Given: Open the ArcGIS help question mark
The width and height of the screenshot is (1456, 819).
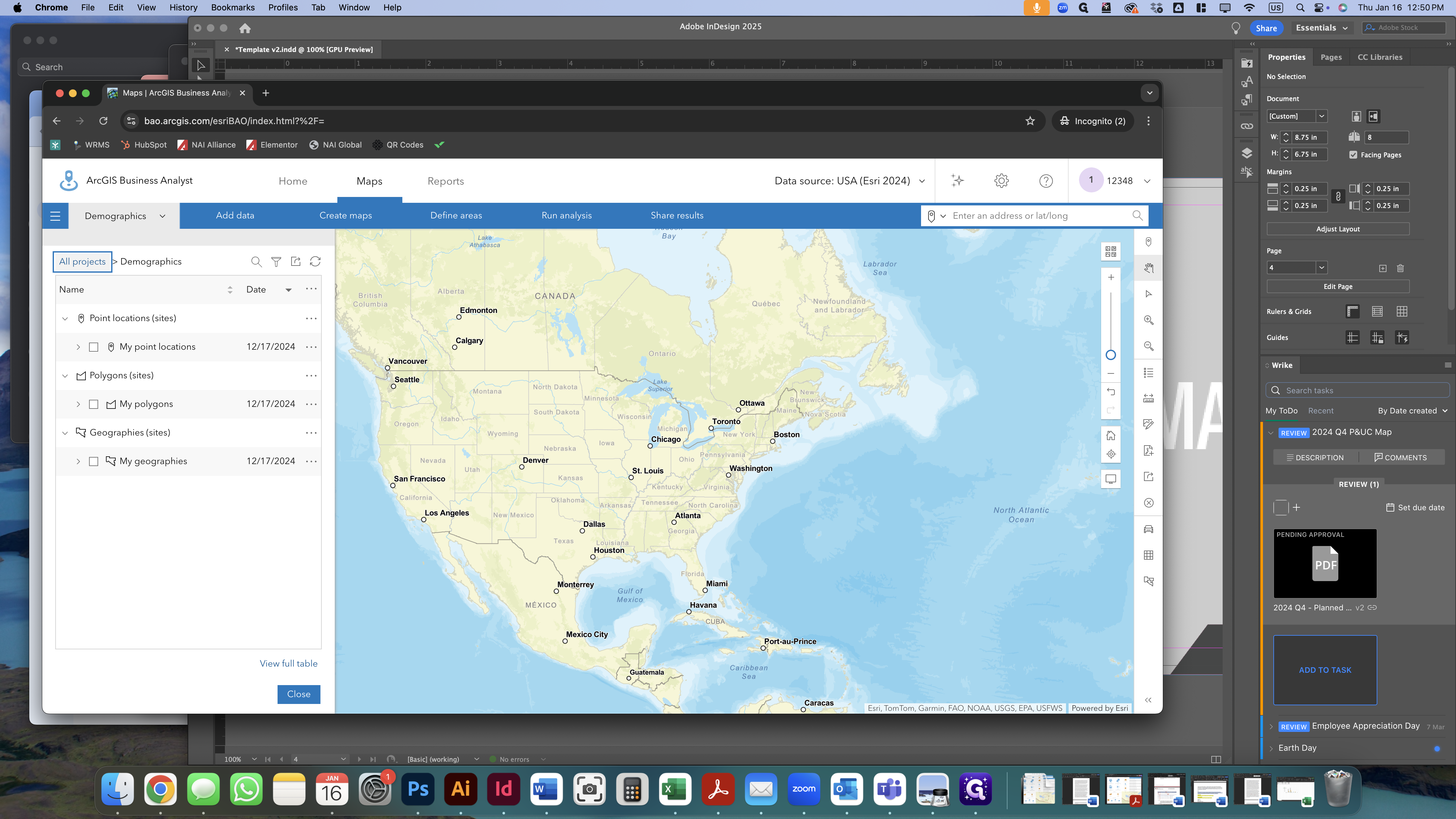Looking at the screenshot, I should [1046, 181].
